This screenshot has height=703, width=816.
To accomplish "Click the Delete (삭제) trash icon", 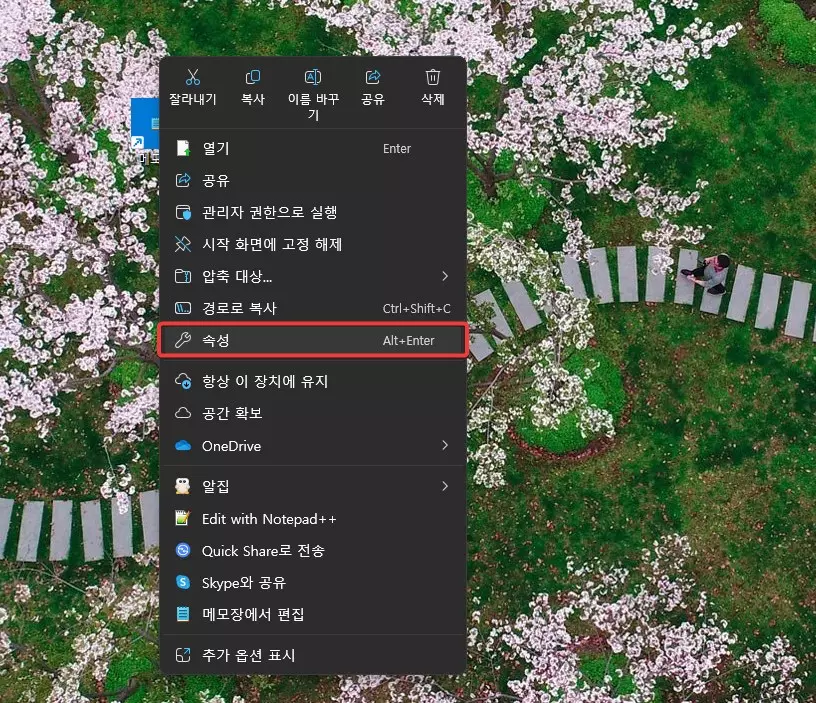I will pyautogui.click(x=432, y=77).
